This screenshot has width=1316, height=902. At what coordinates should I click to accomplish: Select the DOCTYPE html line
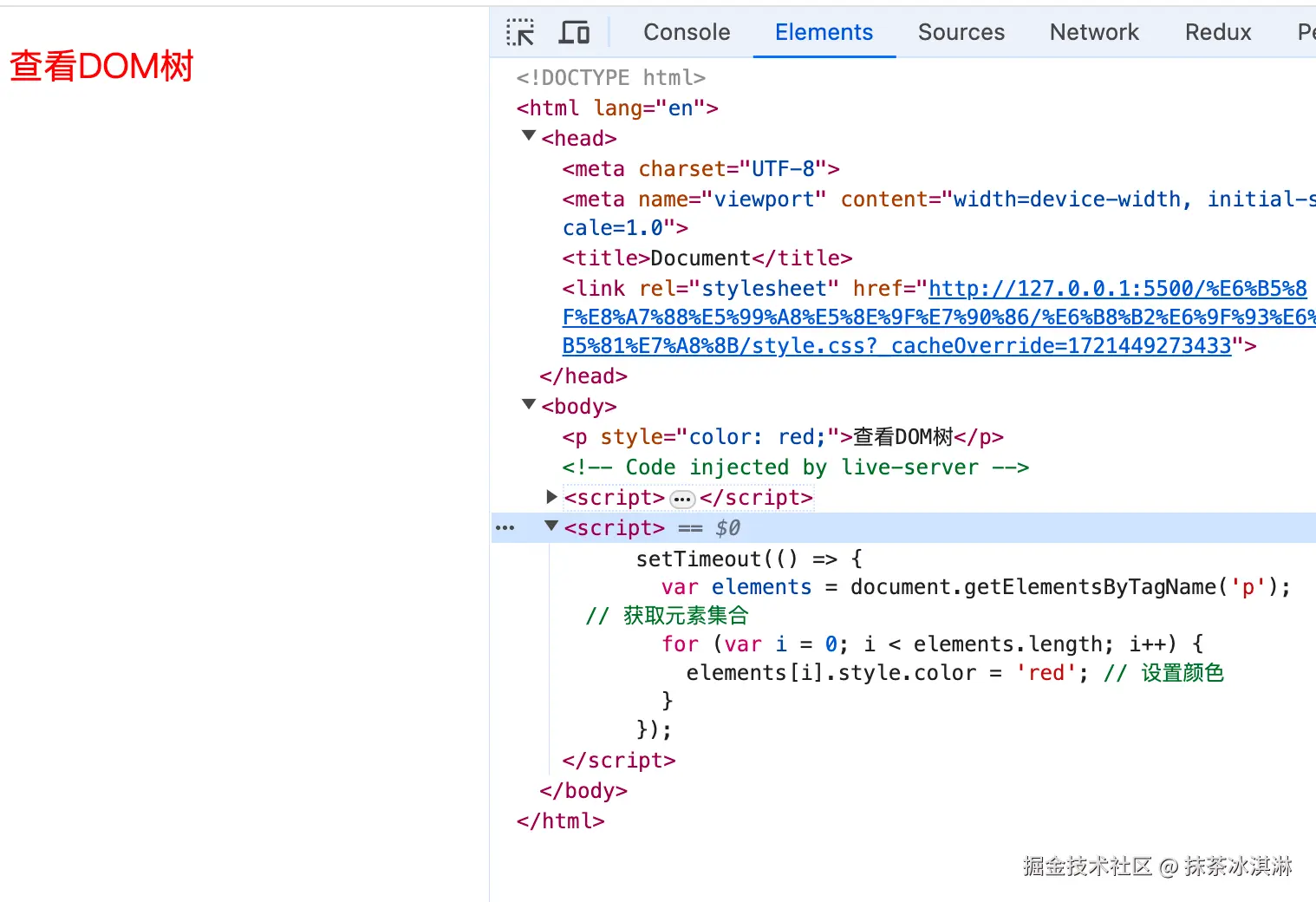(x=611, y=78)
